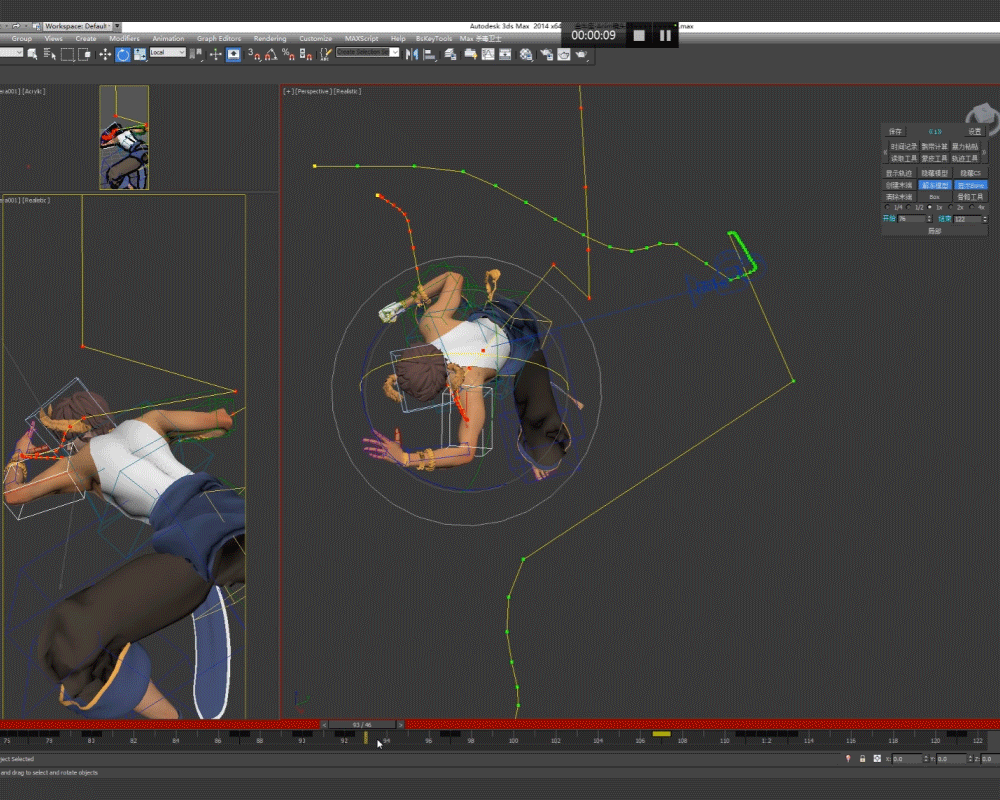1000x800 pixels.
Task: Toggle the keyboard shortcut override icon
Action: 233,55
